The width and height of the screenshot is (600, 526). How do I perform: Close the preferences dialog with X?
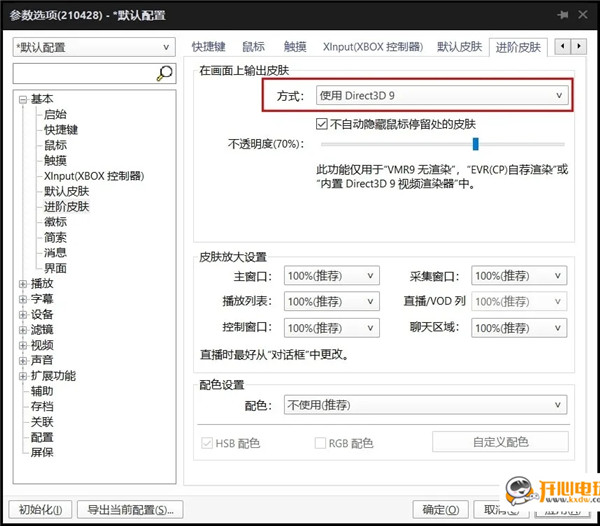(585, 15)
